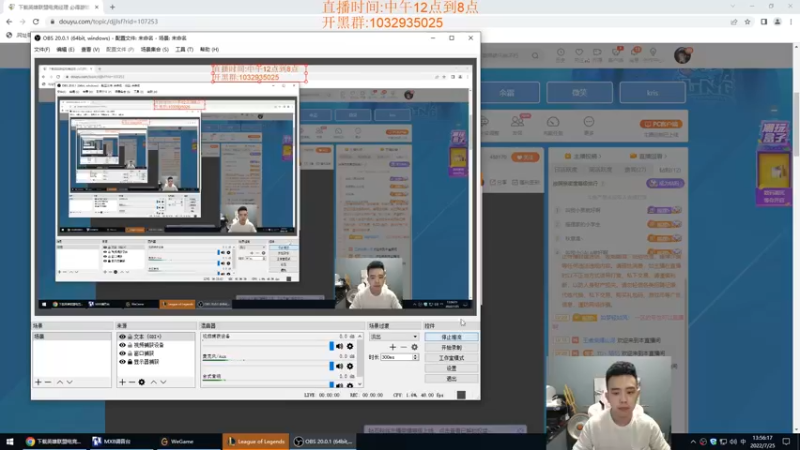Remove selected source with minus icon
The height and width of the screenshot is (450, 800).
[132, 382]
